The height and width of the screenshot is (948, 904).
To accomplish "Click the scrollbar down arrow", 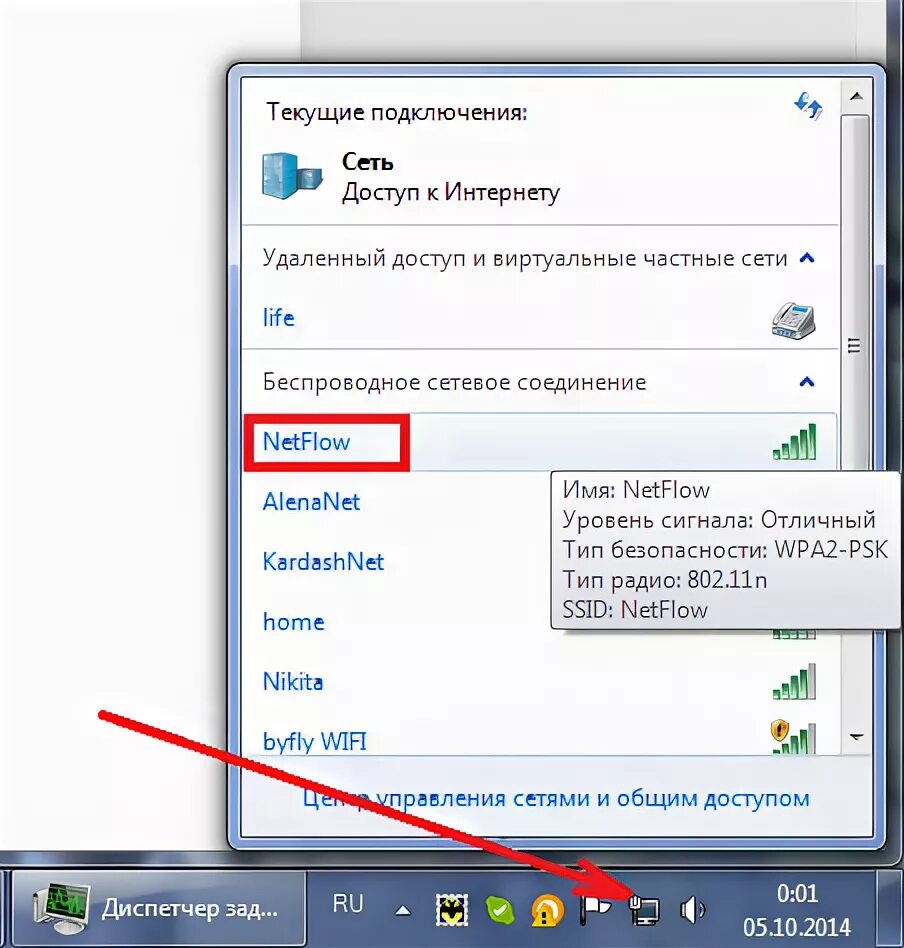I will click(x=856, y=736).
